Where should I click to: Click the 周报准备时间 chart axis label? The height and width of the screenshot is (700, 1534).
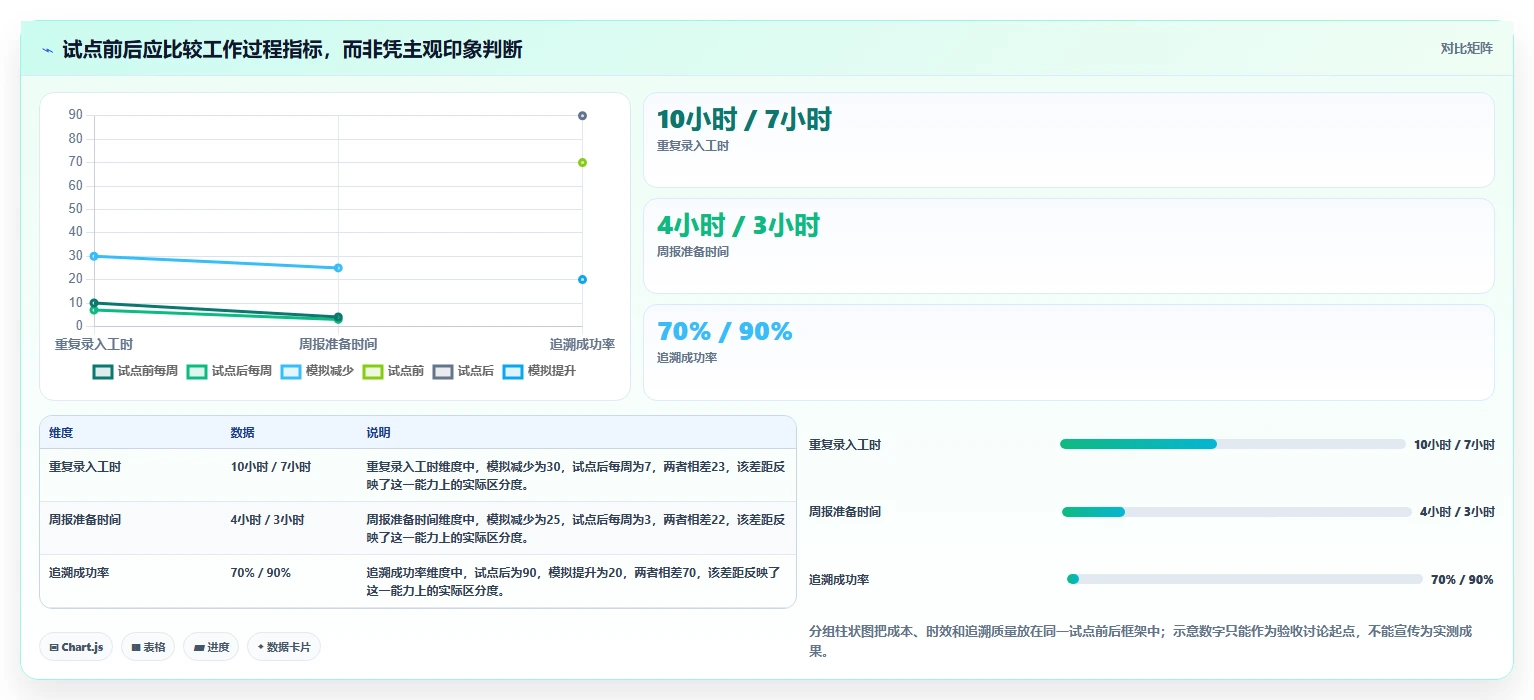338,344
